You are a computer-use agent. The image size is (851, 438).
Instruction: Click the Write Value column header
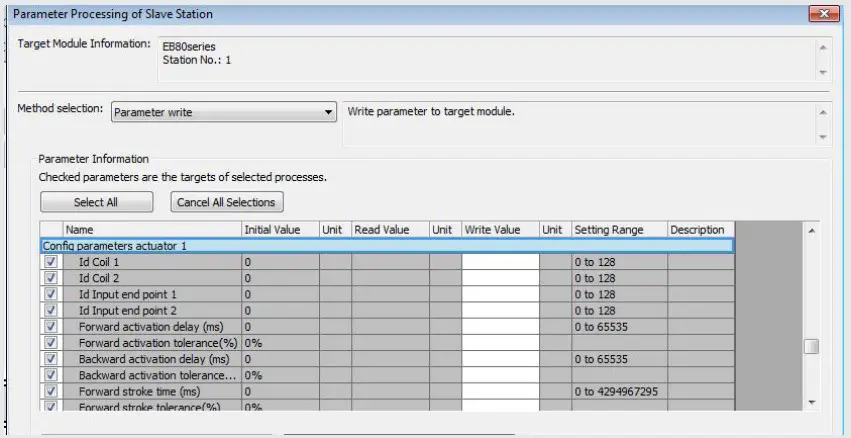click(500, 230)
